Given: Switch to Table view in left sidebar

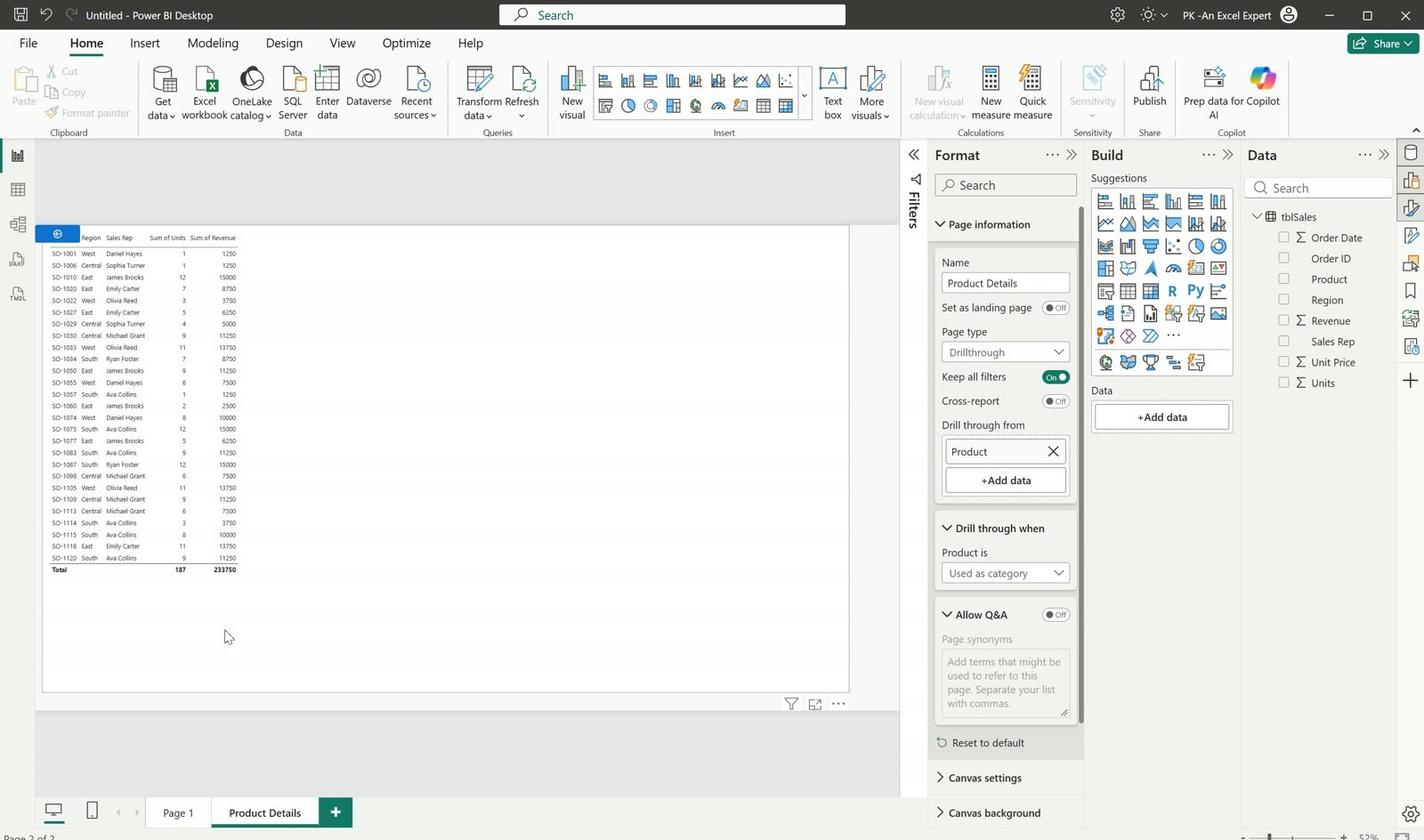Looking at the screenshot, I should click(x=17, y=190).
